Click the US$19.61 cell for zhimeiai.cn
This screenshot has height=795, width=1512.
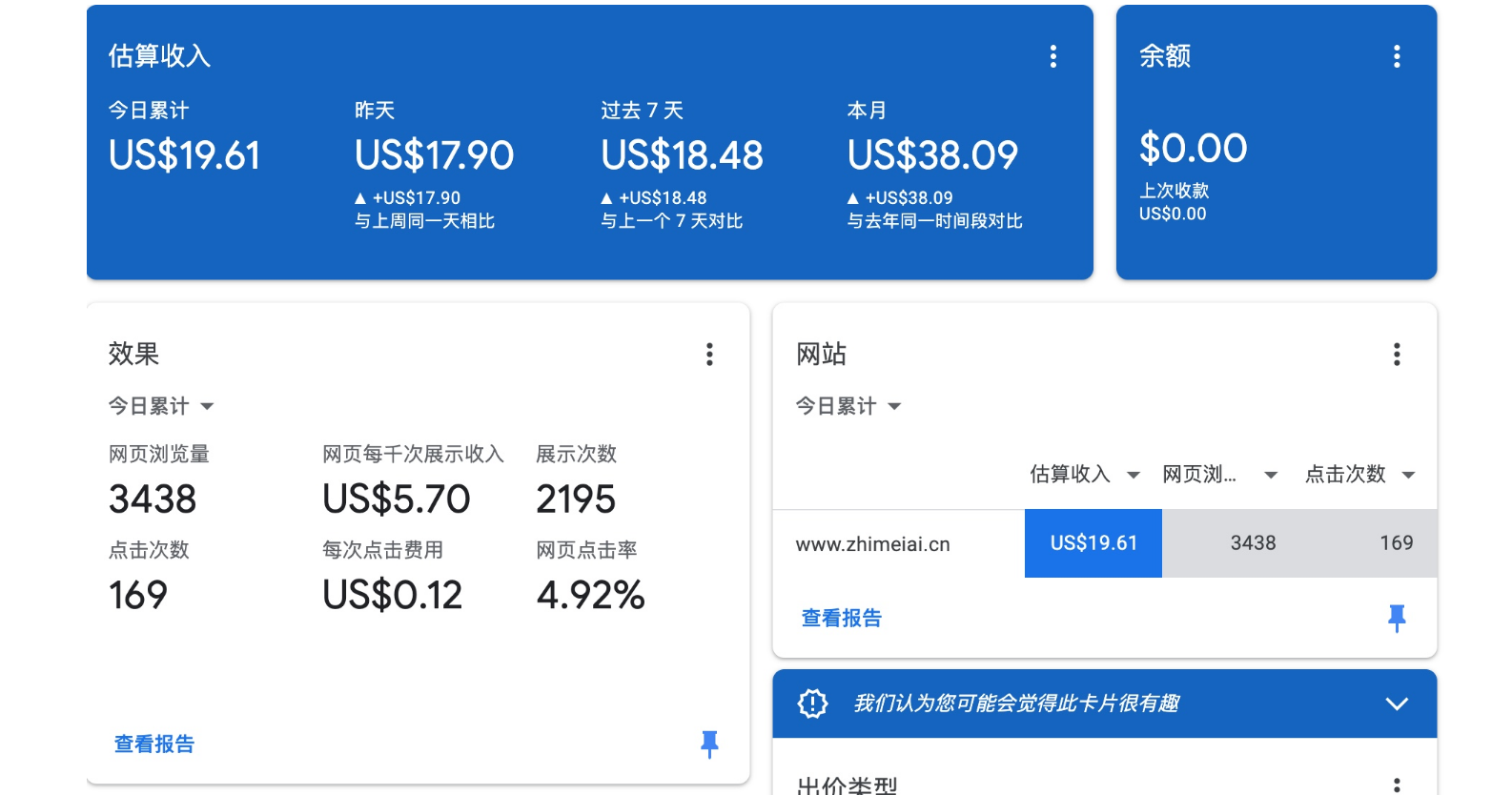click(x=1093, y=543)
